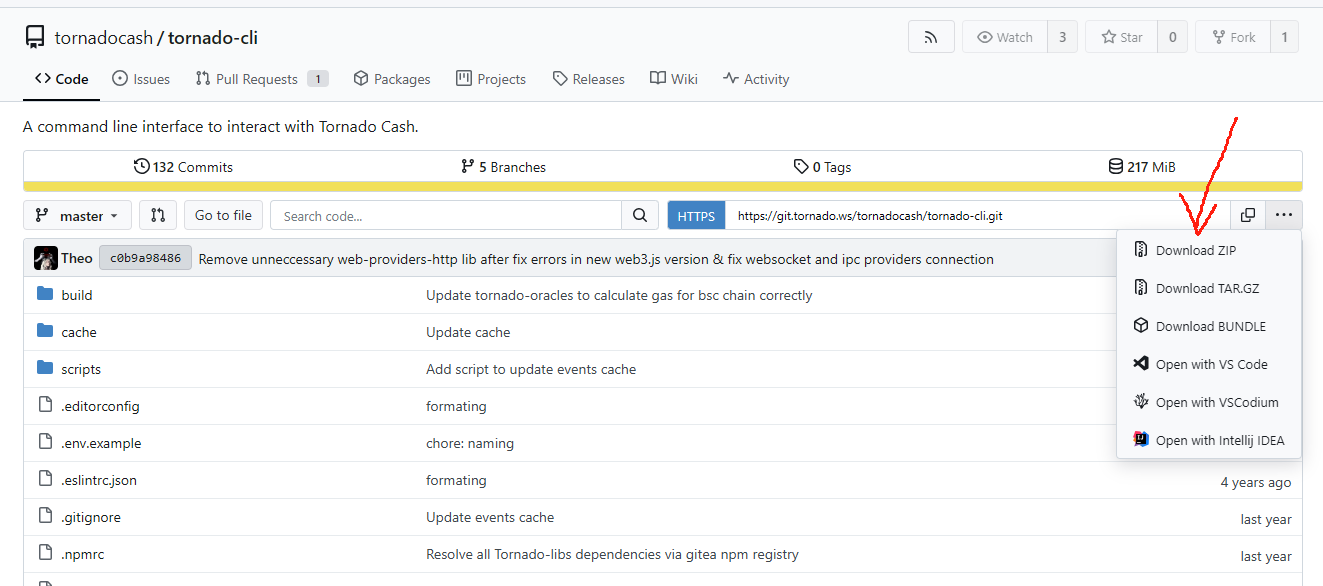
Task: Choose Download BUNDLE menu entry
Action: (1209, 326)
